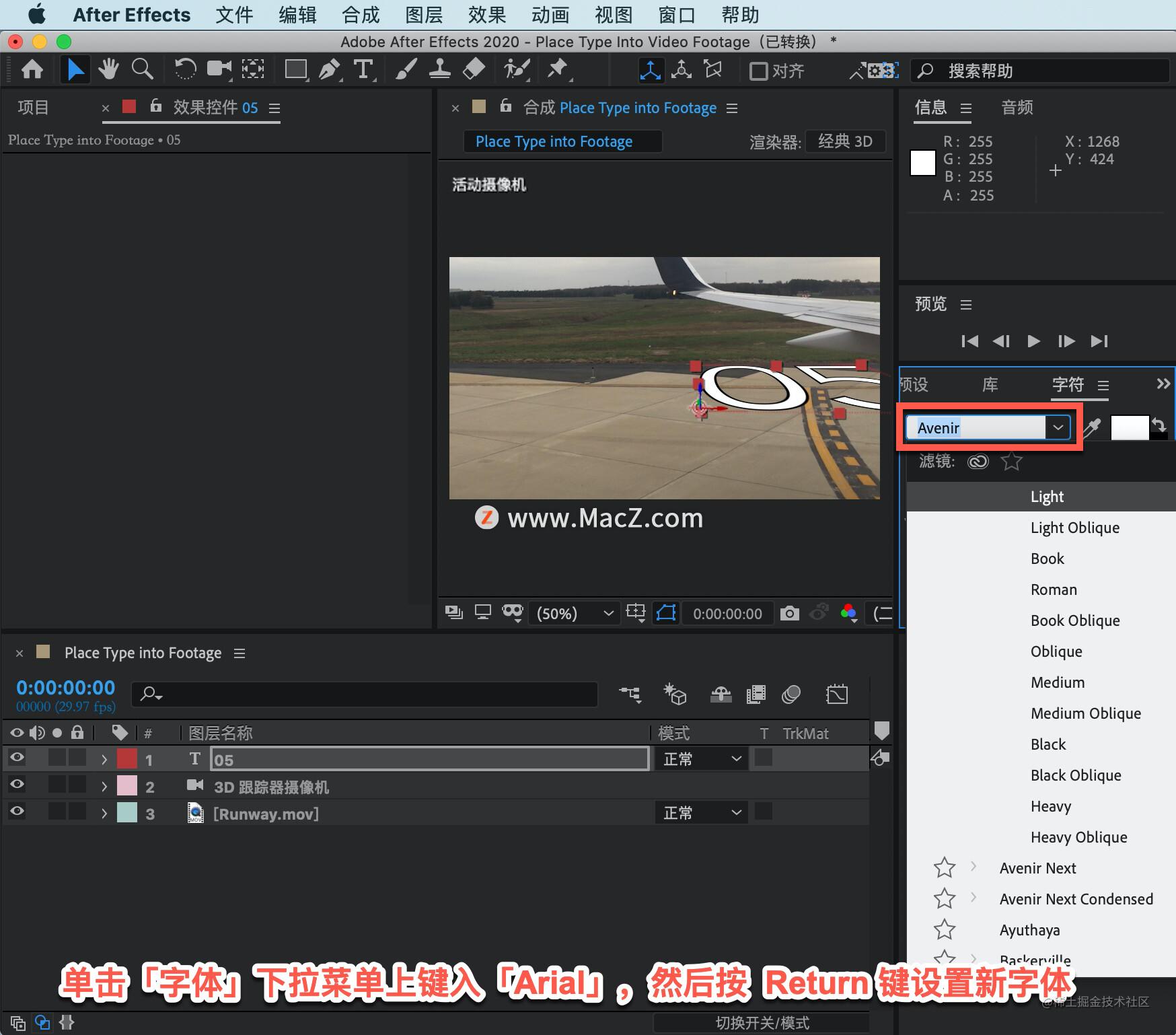1176x1035 pixels.
Task: Select the Selection arrow tool
Action: pyautogui.click(x=75, y=70)
